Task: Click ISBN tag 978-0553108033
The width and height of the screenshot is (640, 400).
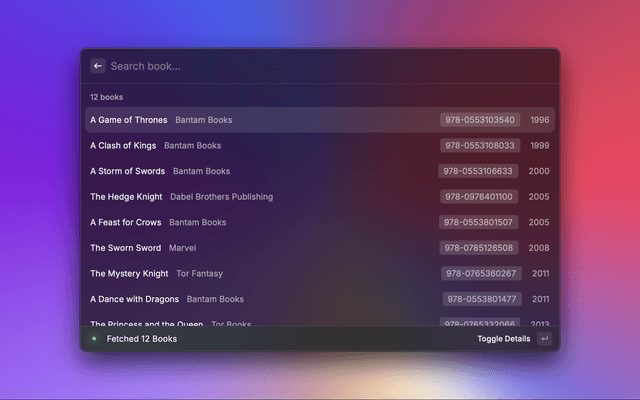Action: click(480, 145)
